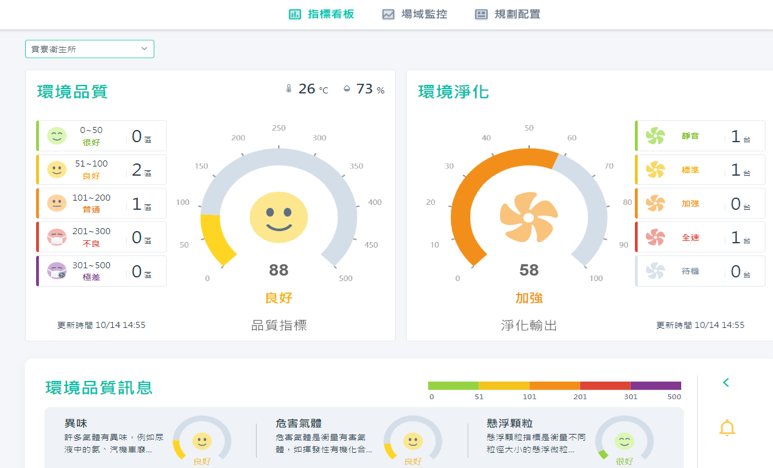Screen dimensions: 773x468
Task: Click the 環境淨化 panel heading
Action: [454, 92]
